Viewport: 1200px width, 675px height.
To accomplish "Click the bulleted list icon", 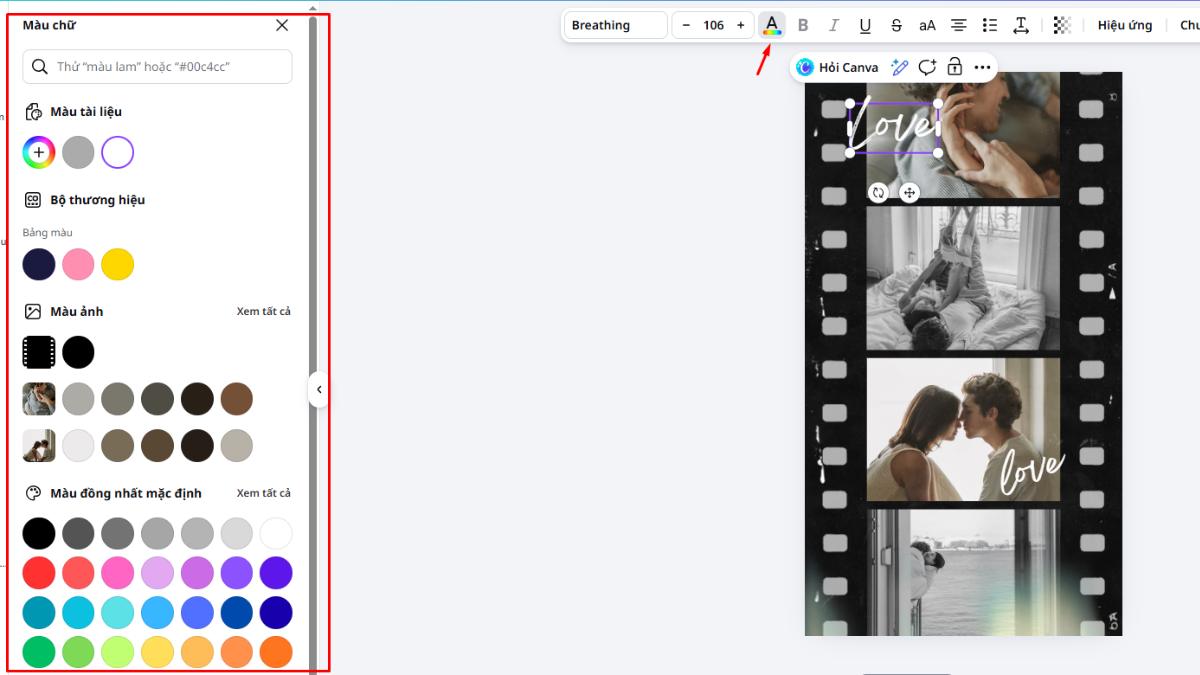I will pyautogui.click(x=990, y=25).
